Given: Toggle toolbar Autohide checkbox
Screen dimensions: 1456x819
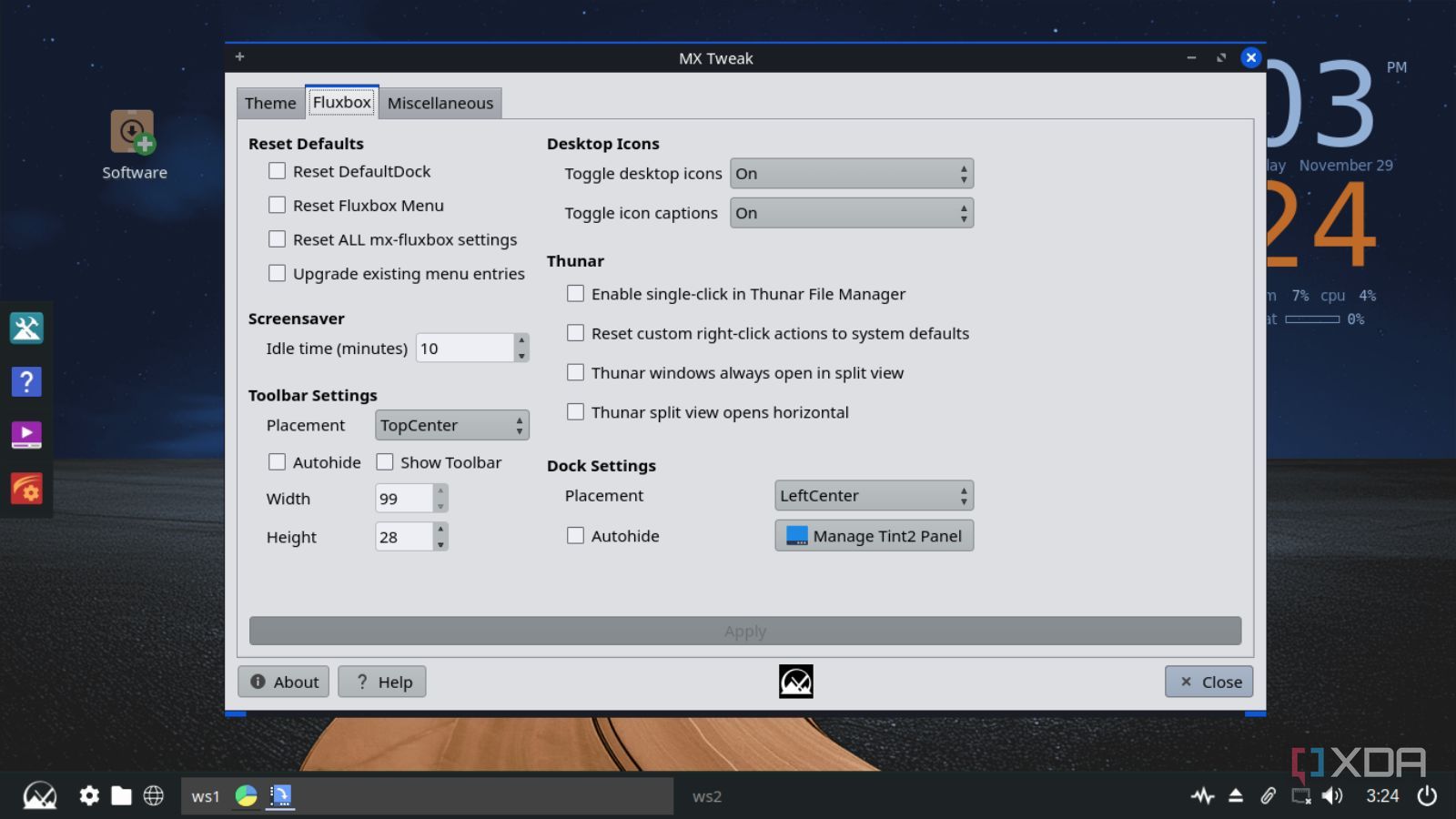Looking at the screenshot, I should [x=278, y=462].
